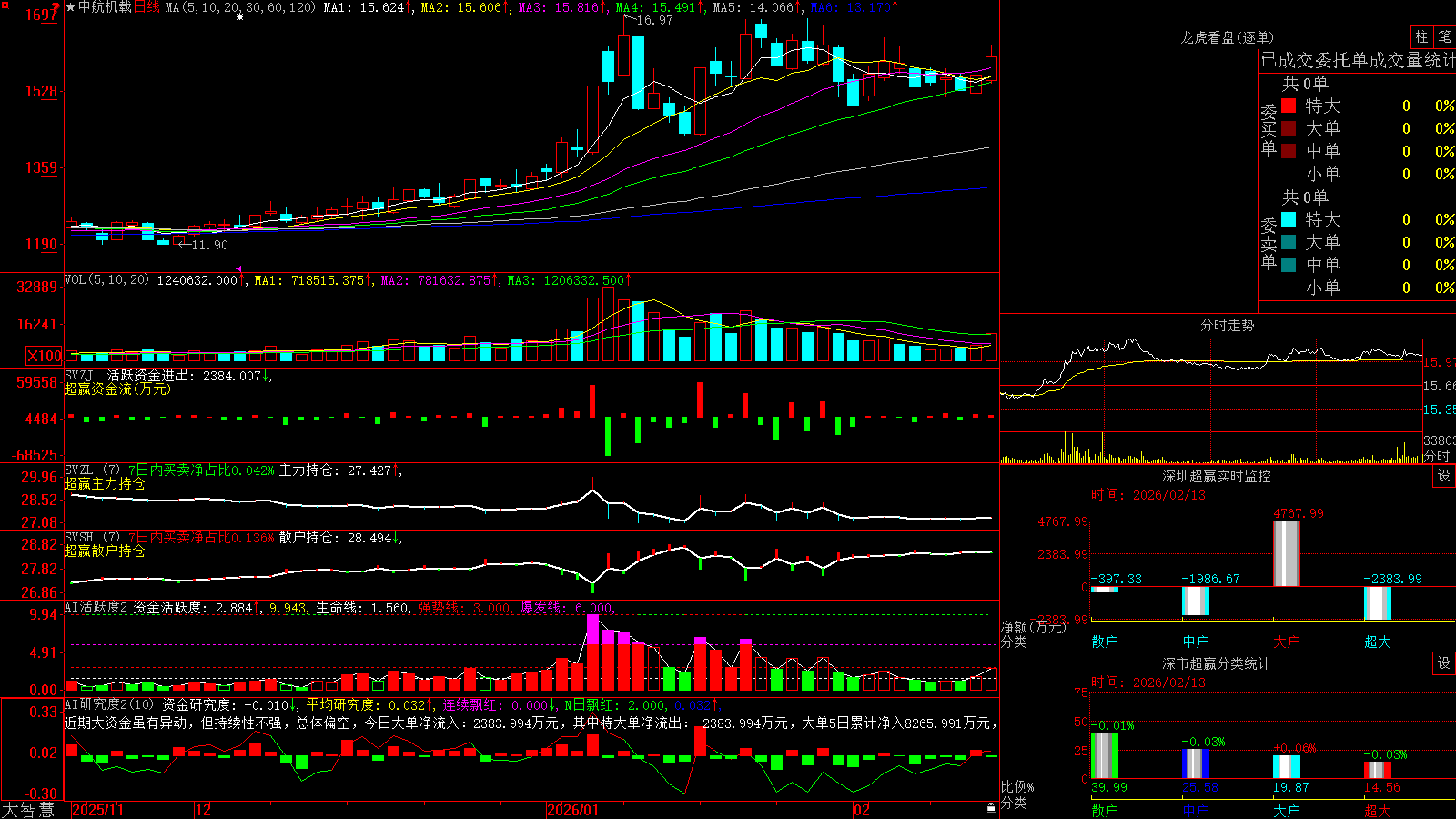Image resolution: width=1456 pixels, height=819 pixels.
Task: Click the X100 volume multiplier box
Action: pos(45,357)
